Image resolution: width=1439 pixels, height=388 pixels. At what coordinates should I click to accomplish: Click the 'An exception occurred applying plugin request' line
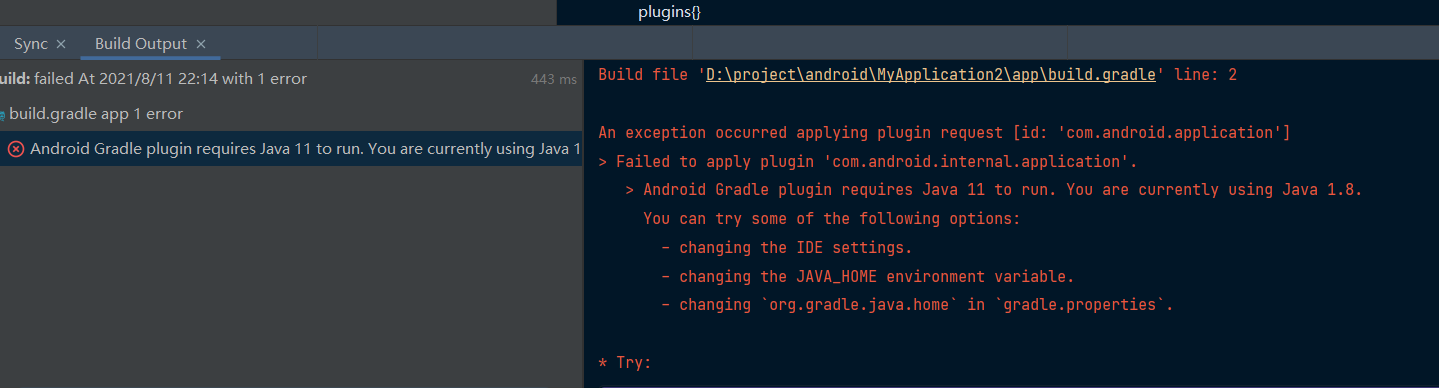tap(944, 132)
